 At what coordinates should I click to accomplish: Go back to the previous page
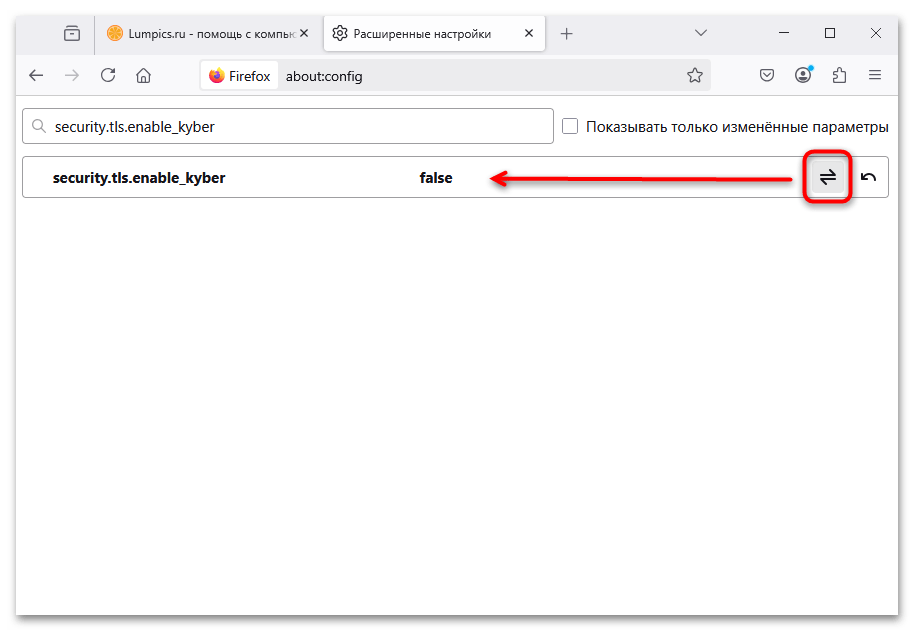(x=36, y=75)
